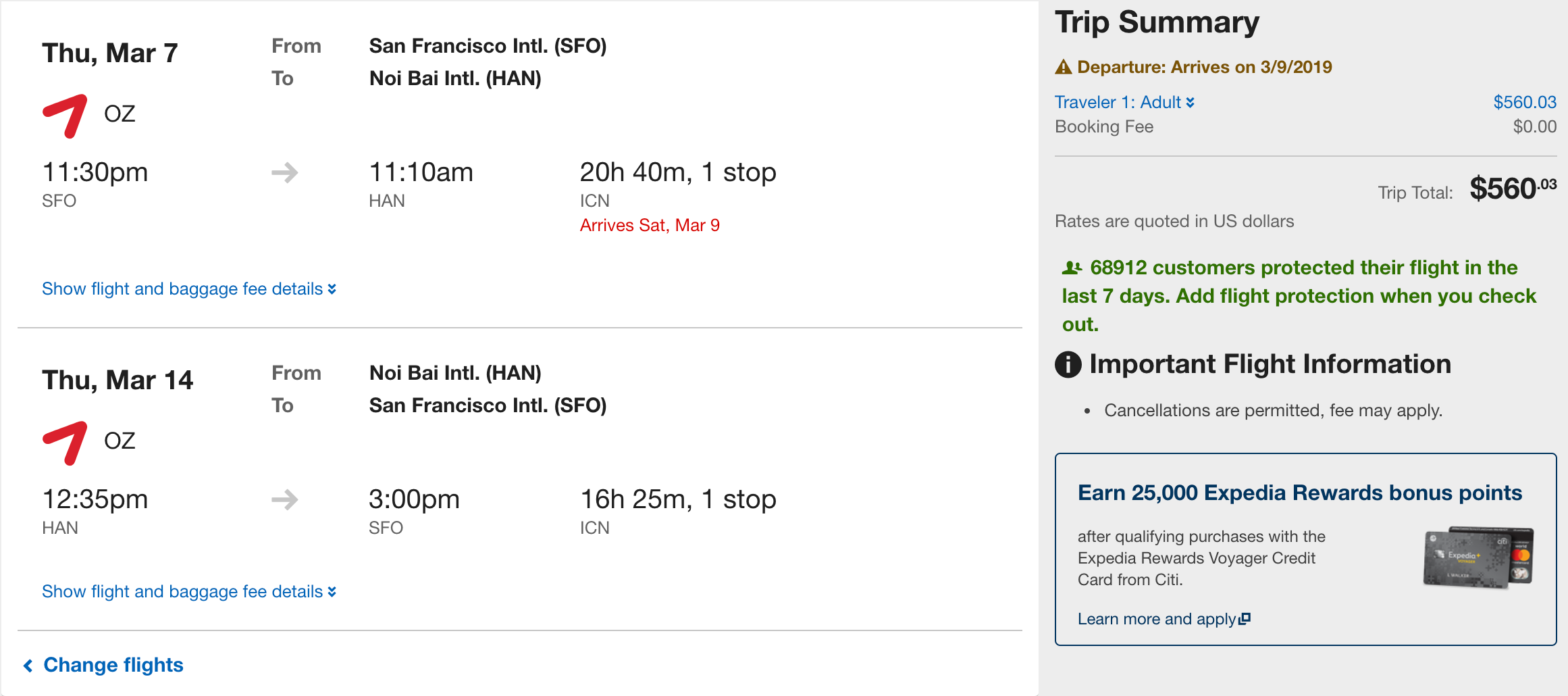
Task: Click the warning triangle beside Departure notice
Action: click(x=1064, y=67)
